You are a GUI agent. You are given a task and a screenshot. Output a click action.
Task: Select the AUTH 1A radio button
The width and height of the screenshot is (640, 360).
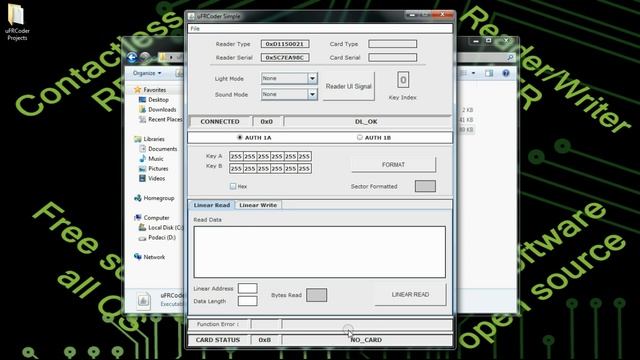(x=240, y=138)
